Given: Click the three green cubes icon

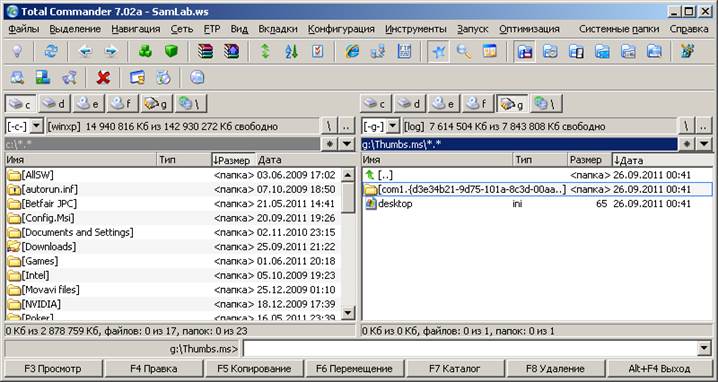Looking at the screenshot, I should 145,51.
